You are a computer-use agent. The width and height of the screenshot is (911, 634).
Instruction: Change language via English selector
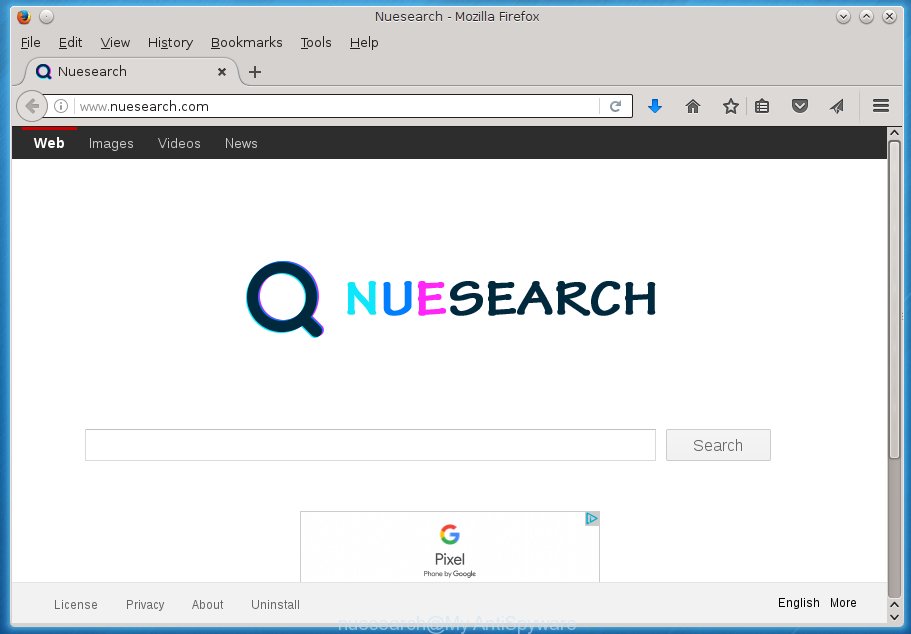pos(799,603)
